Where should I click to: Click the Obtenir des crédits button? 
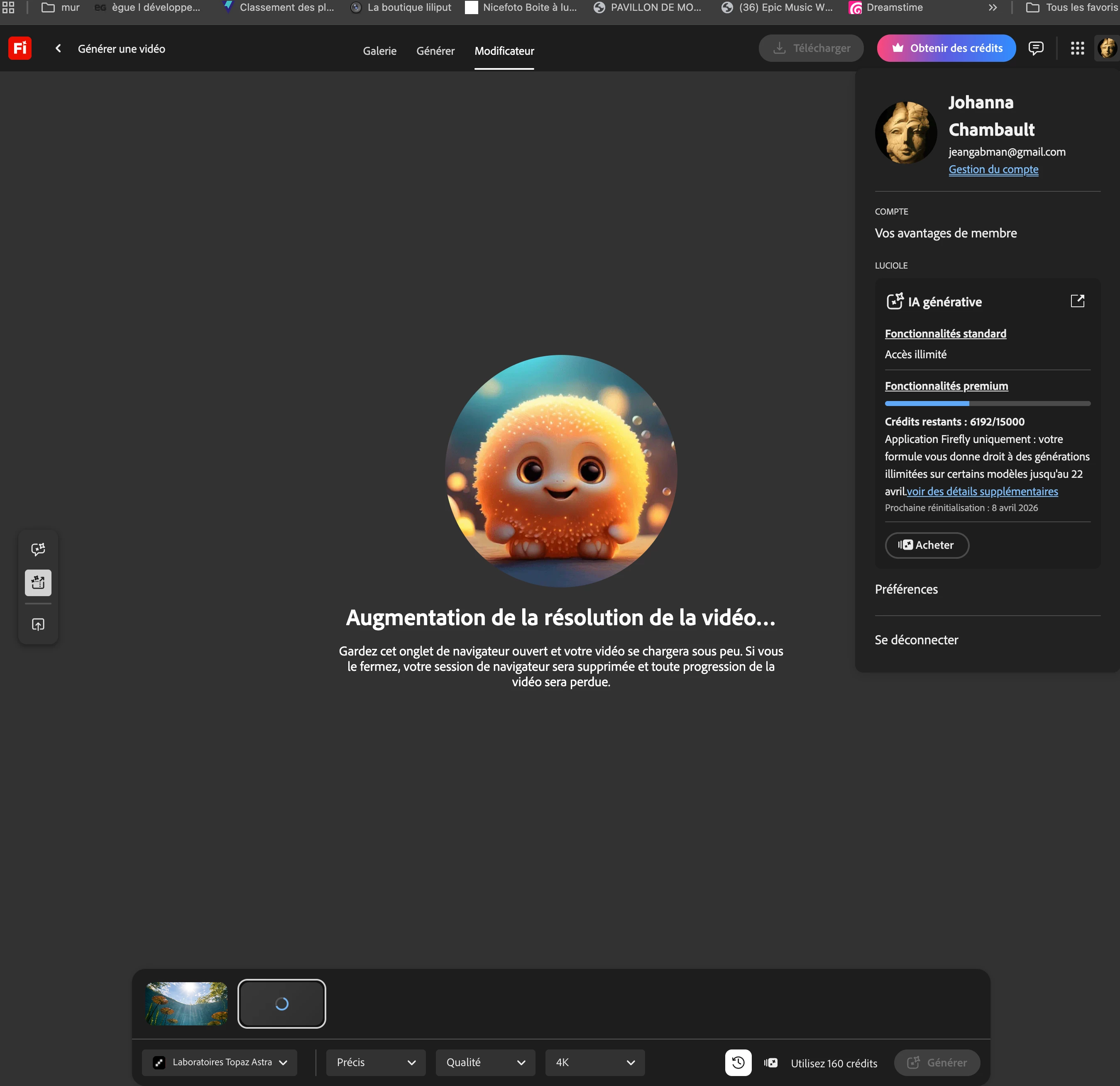(x=946, y=48)
